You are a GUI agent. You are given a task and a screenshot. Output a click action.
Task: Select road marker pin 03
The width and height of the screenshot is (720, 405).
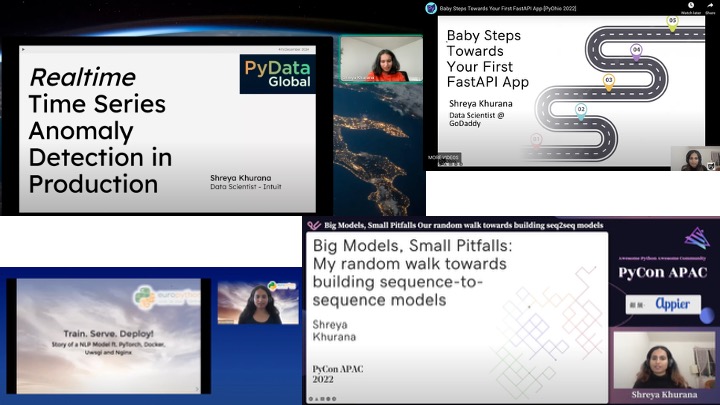(x=608, y=81)
